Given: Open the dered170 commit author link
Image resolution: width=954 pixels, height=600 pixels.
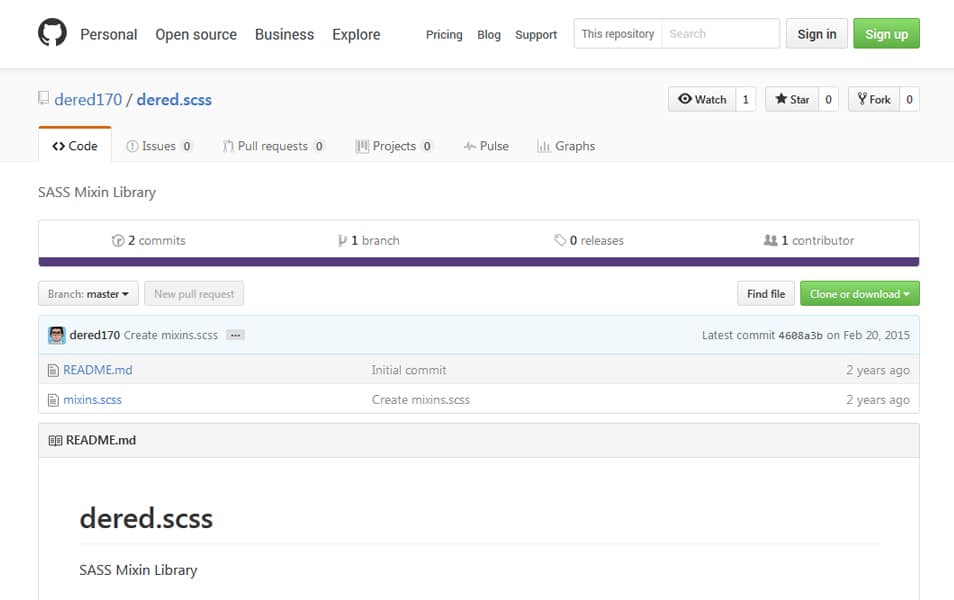Looking at the screenshot, I should [x=94, y=335].
